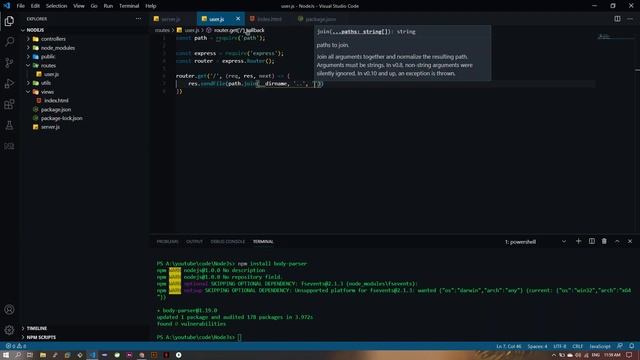The height and width of the screenshot is (360, 640).
Task: Click the VS Code taskbar icon
Action: (92, 355)
